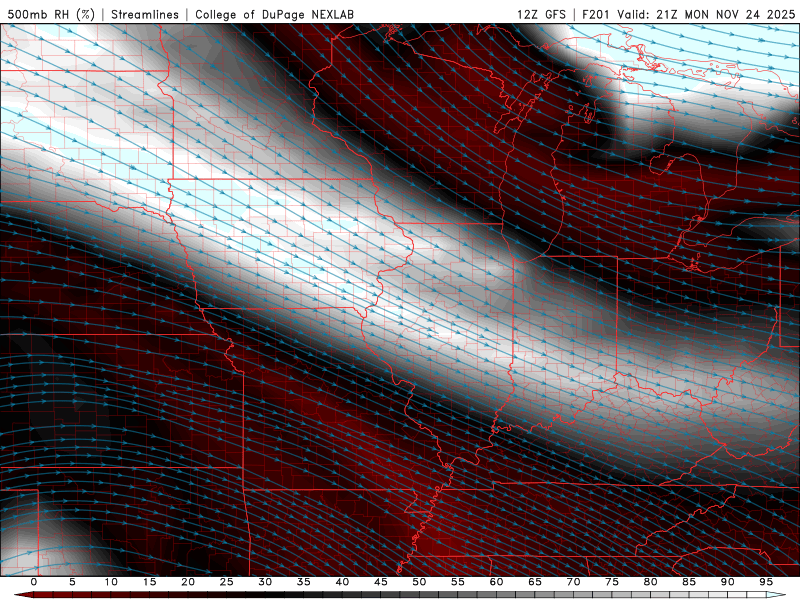Click the colorbar label '55'
The height and width of the screenshot is (600, 800).
[458, 582]
